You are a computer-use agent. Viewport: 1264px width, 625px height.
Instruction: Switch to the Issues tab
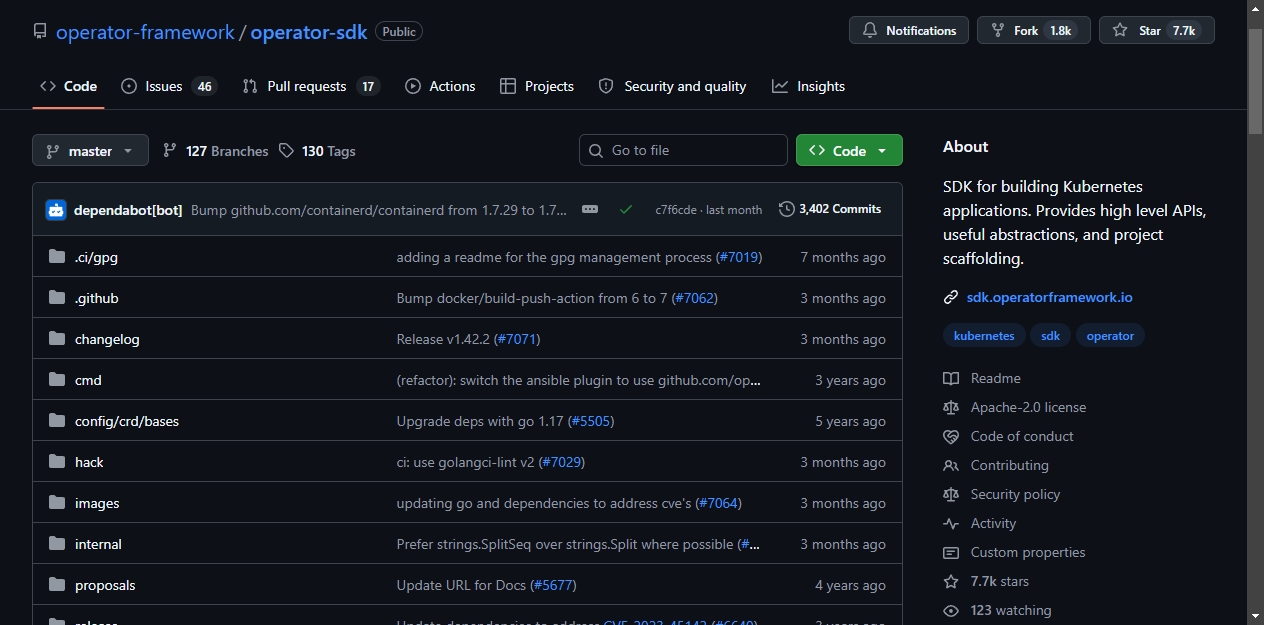tap(169, 86)
